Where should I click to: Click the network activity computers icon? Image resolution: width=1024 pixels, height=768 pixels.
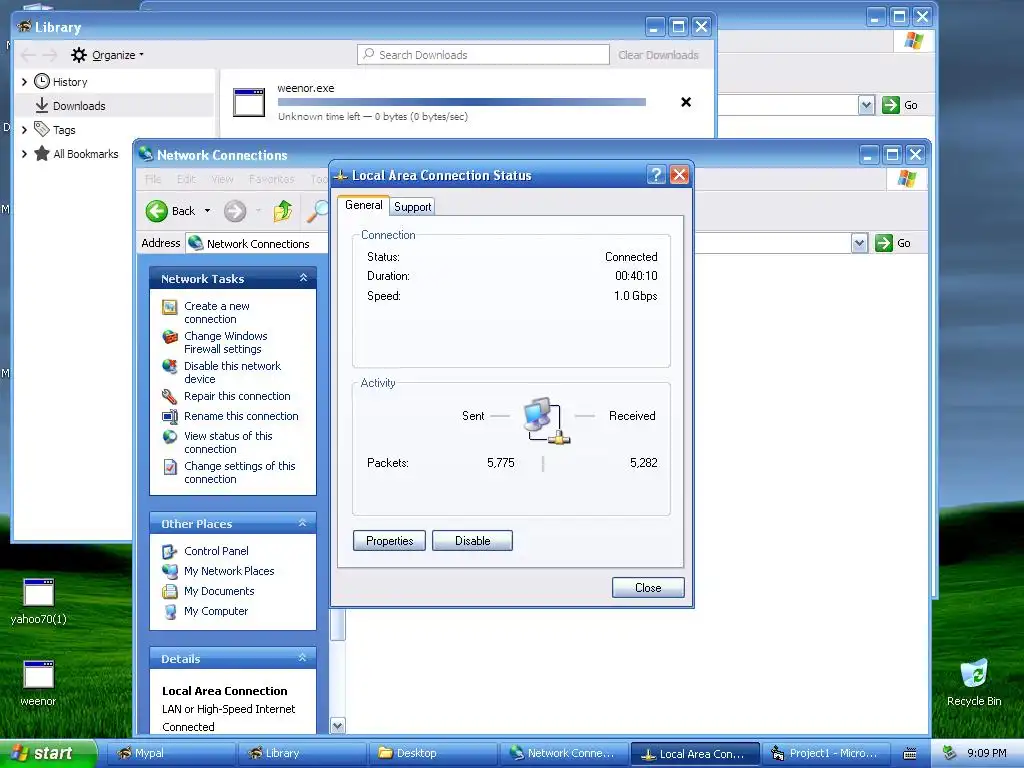click(x=546, y=420)
